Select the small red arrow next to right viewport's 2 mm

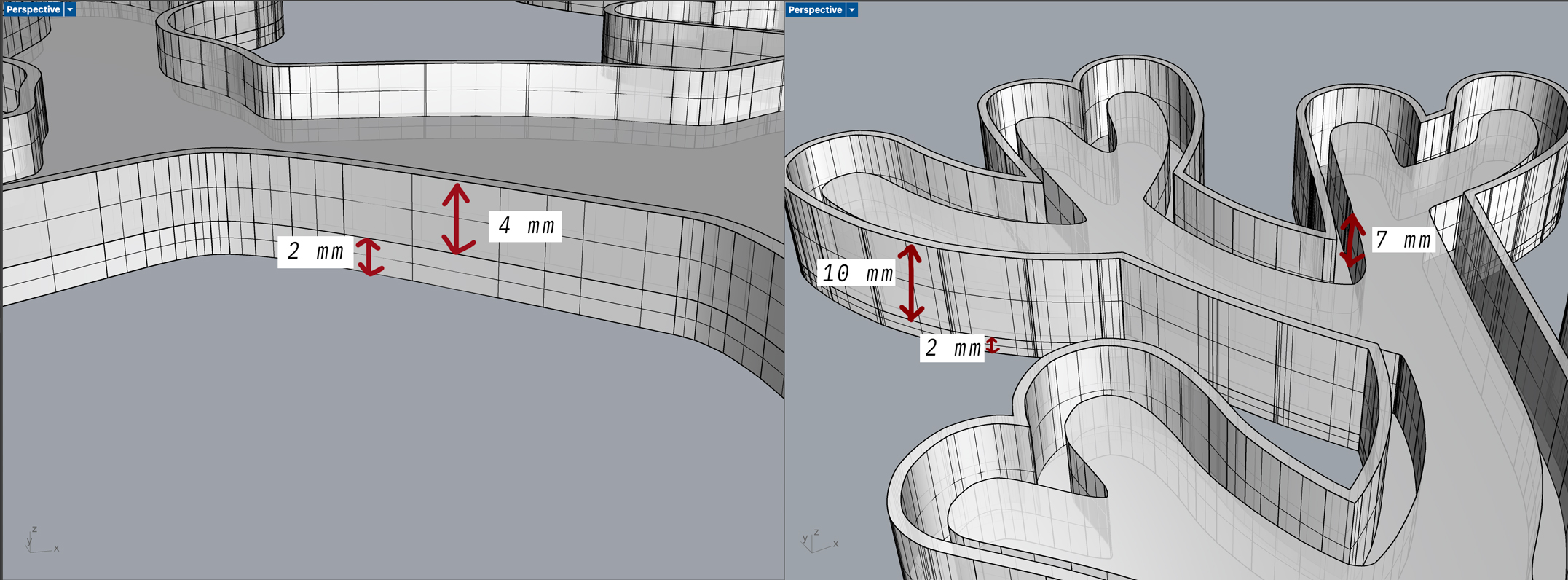992,345
